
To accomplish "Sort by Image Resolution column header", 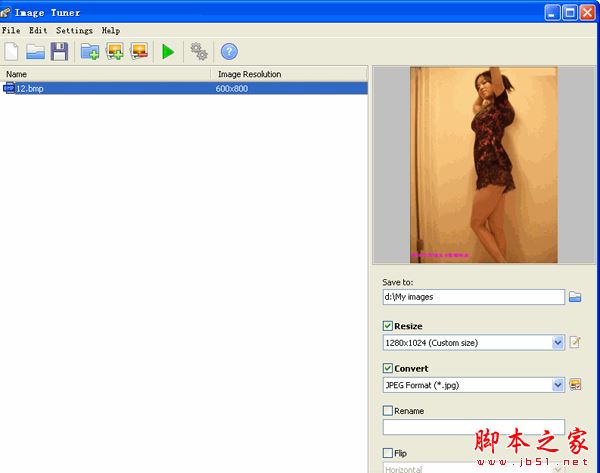I will coord(289,74).
